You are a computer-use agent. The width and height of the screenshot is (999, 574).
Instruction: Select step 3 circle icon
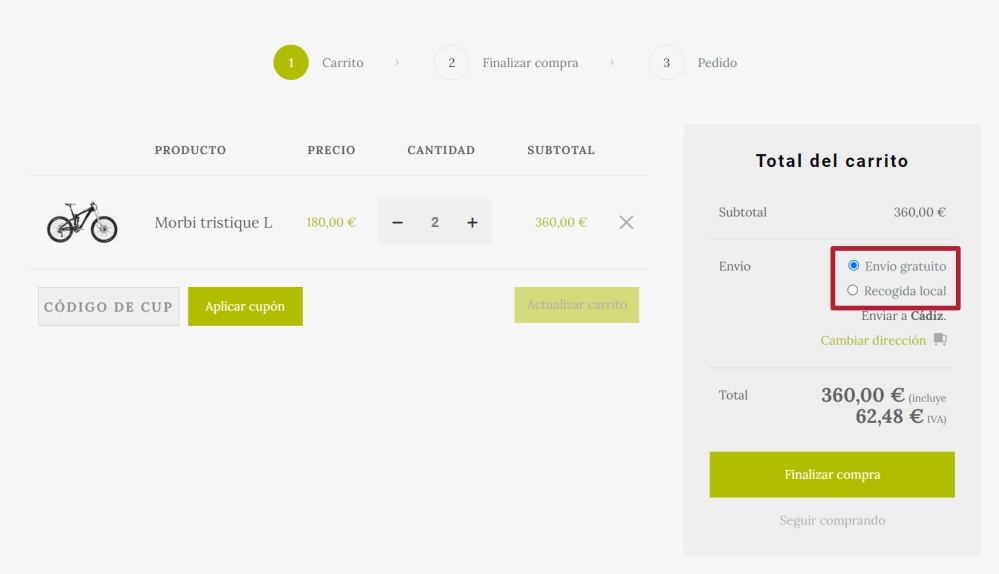tap(666, 63)
